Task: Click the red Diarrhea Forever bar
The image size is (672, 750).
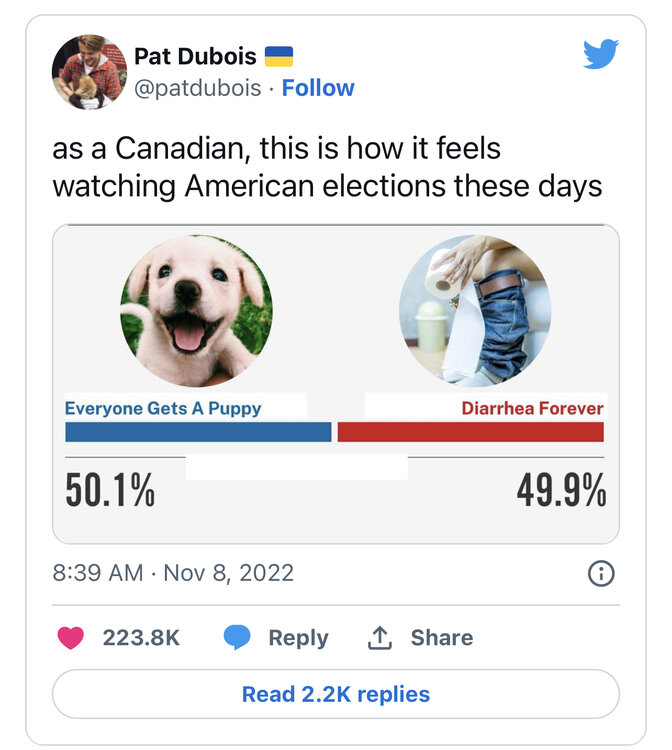Action: point(471,432)
